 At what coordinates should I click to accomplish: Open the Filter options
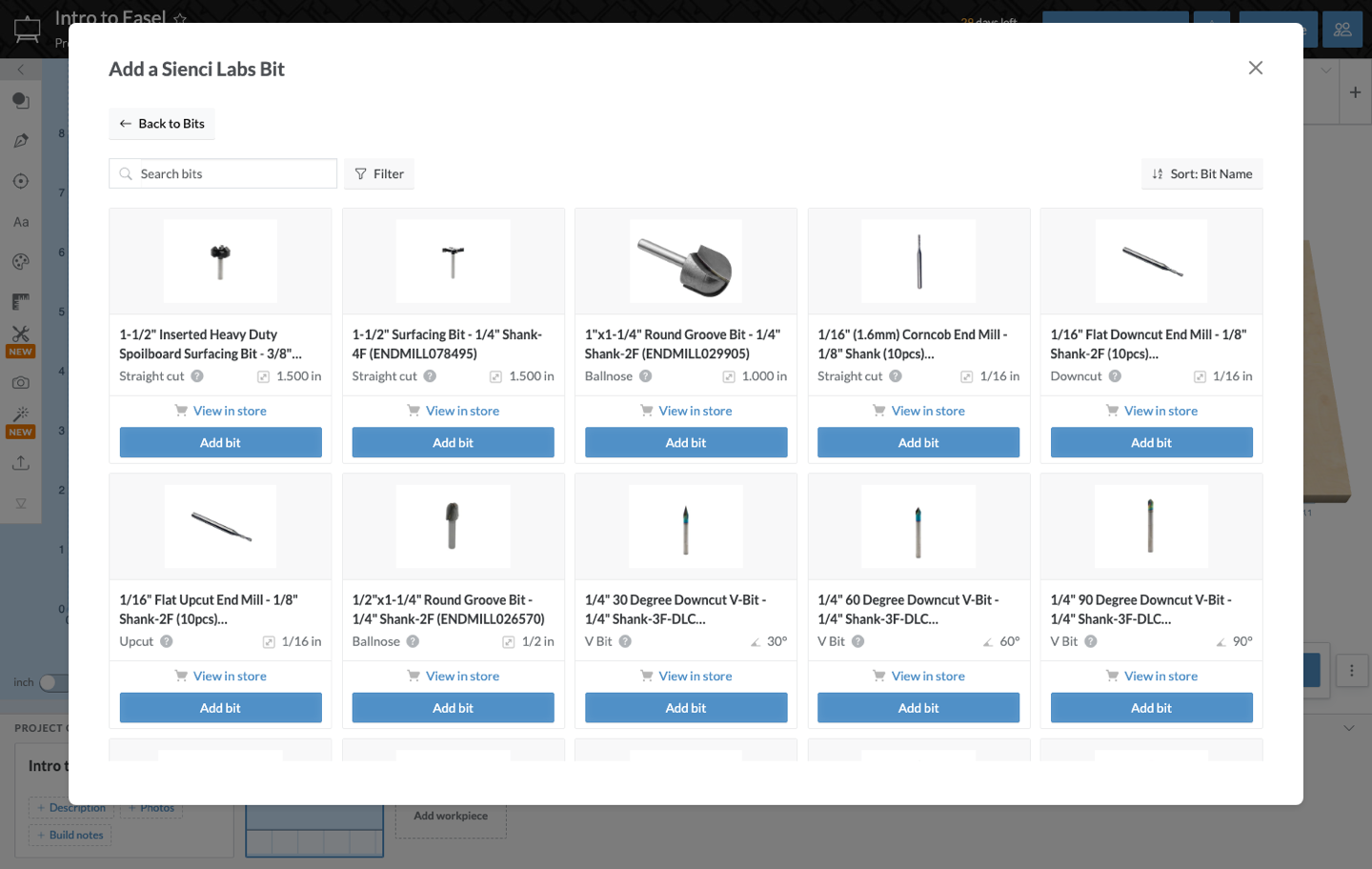click(379, 173)
